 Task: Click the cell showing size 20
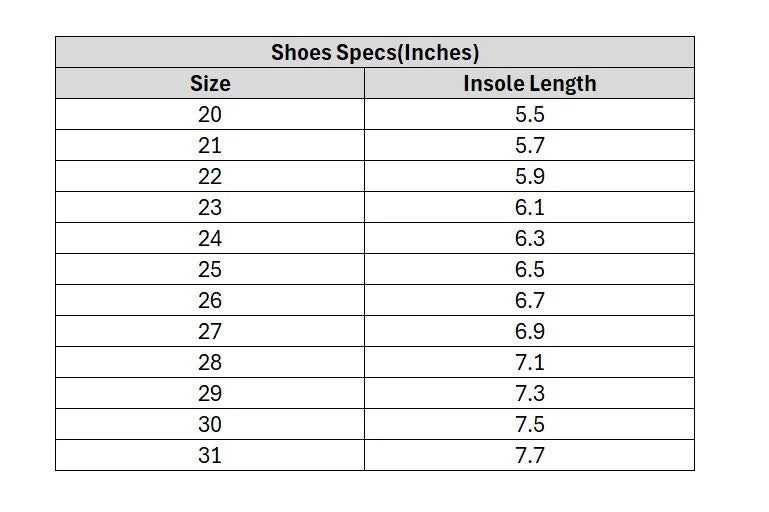click(210, 114)
